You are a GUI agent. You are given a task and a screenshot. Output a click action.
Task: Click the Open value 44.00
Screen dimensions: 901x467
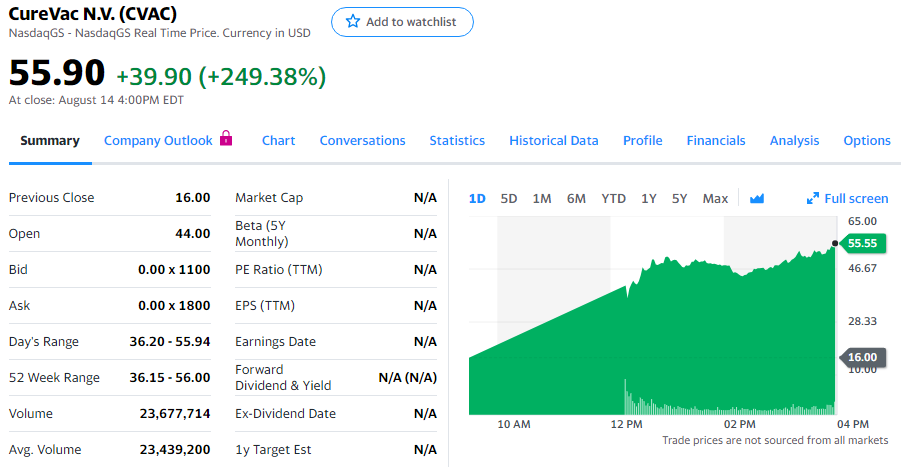(192, 234)
